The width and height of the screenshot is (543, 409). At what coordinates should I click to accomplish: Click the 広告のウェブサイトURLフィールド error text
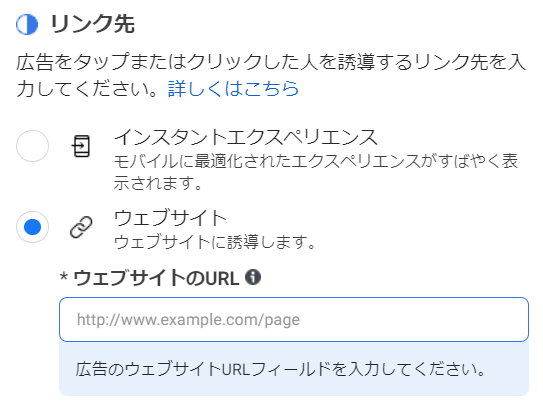coord(280,369)
